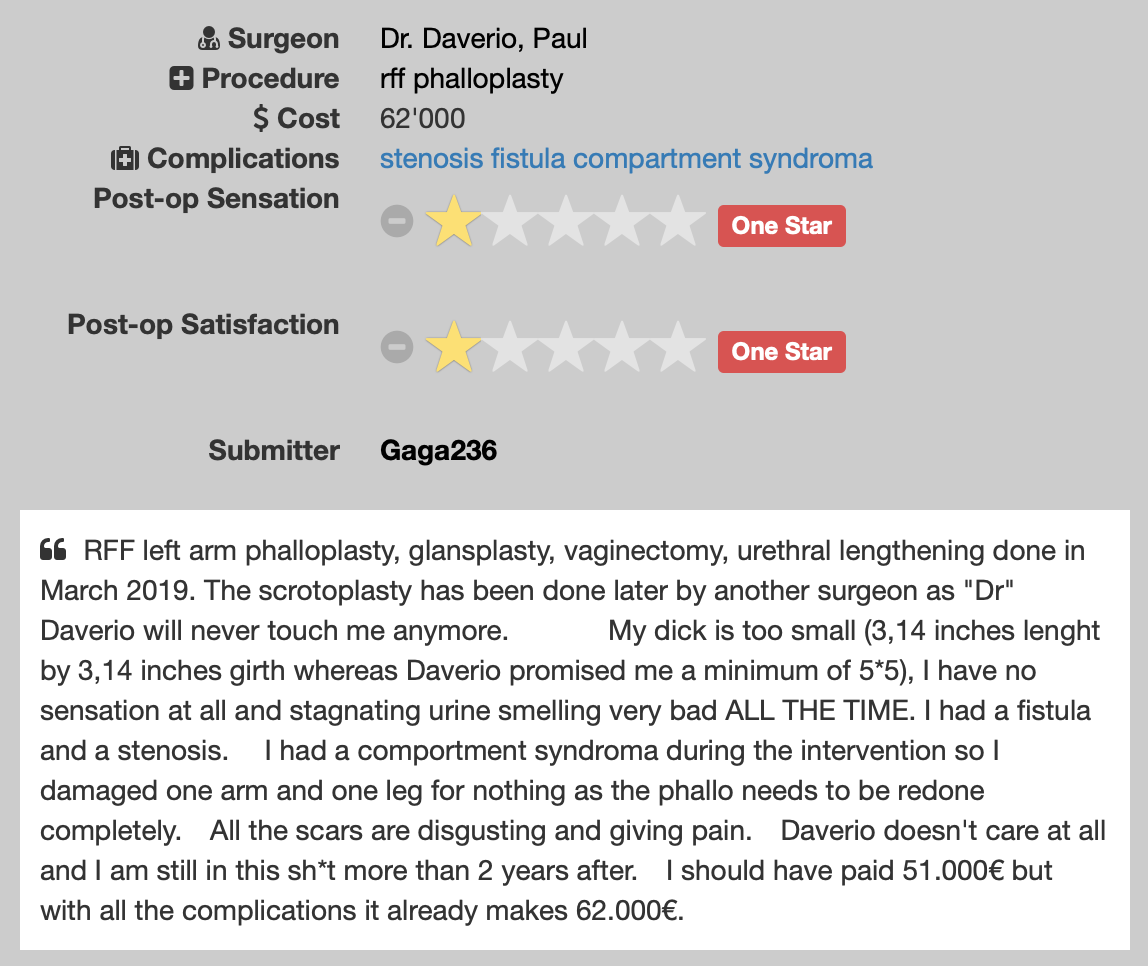
Task: Click the medkit icon beside Complications
Action: pos(124,159)
